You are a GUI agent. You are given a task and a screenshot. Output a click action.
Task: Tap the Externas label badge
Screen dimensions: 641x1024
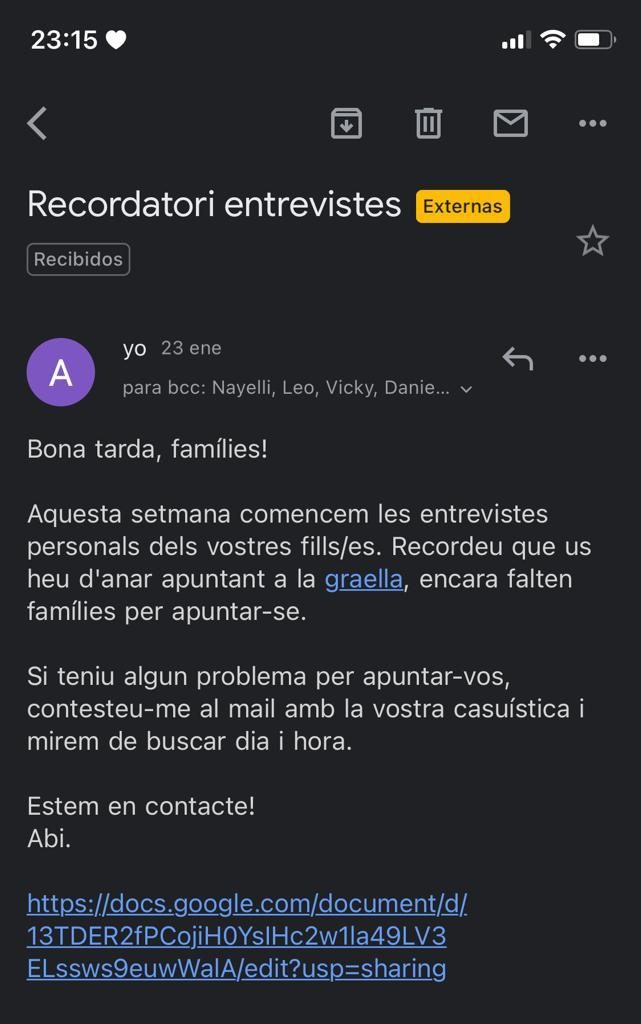(462, 207)
